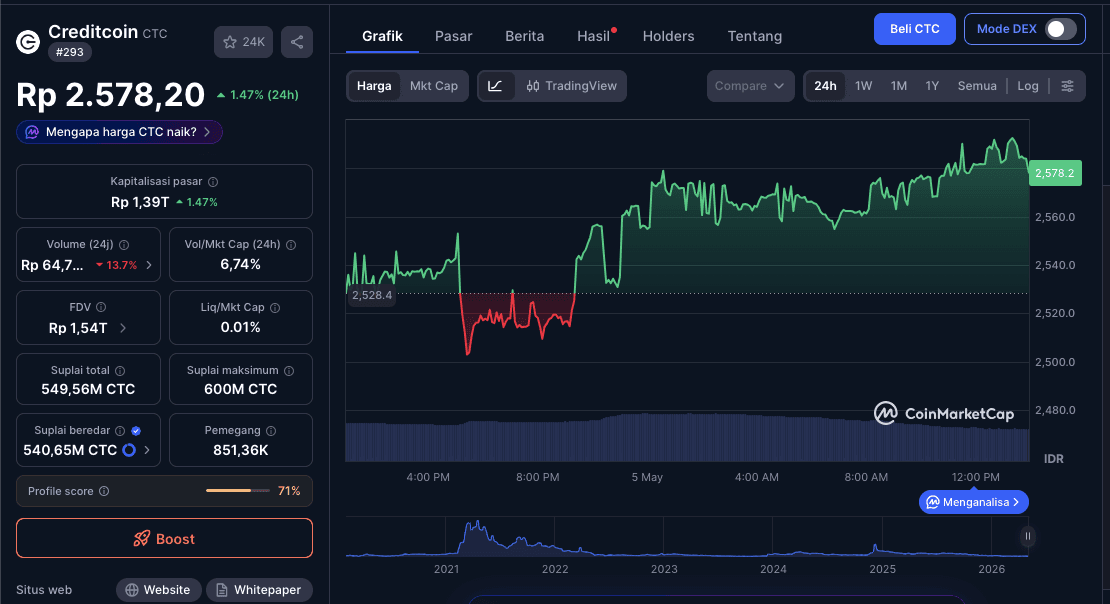Screen dimensions: 1110x604
Task: Open the Compare dropdown
Action: click(x=750, y=86)
